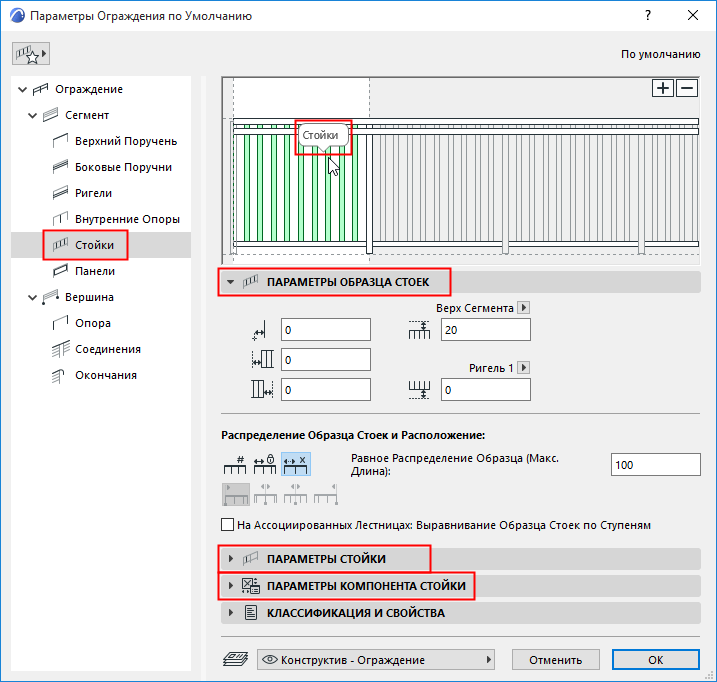
Task: Edit top offset field value 20
Action: coord(486,330)
